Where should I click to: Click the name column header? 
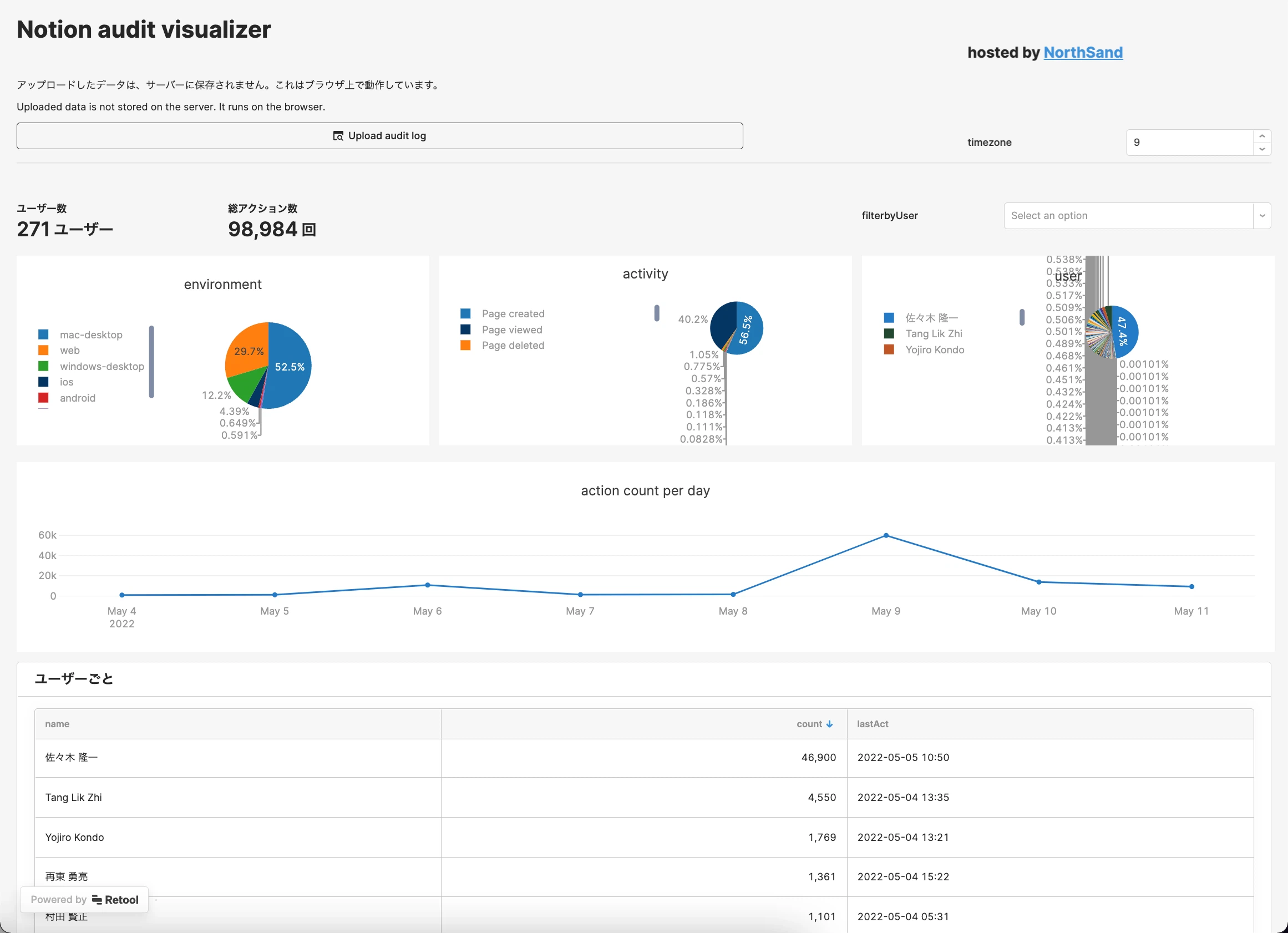(x=57, y=724)
